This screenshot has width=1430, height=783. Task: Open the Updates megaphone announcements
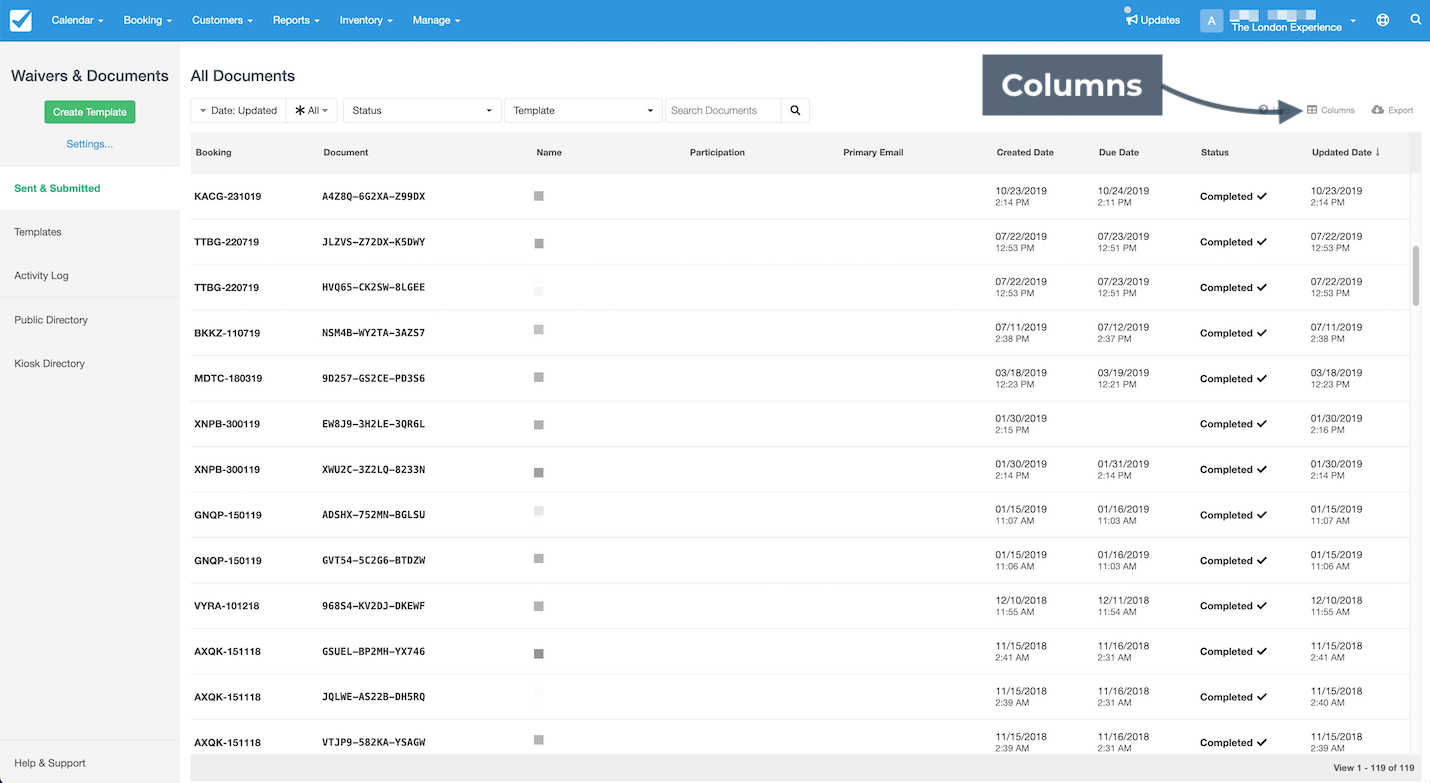coord(1152,20)
